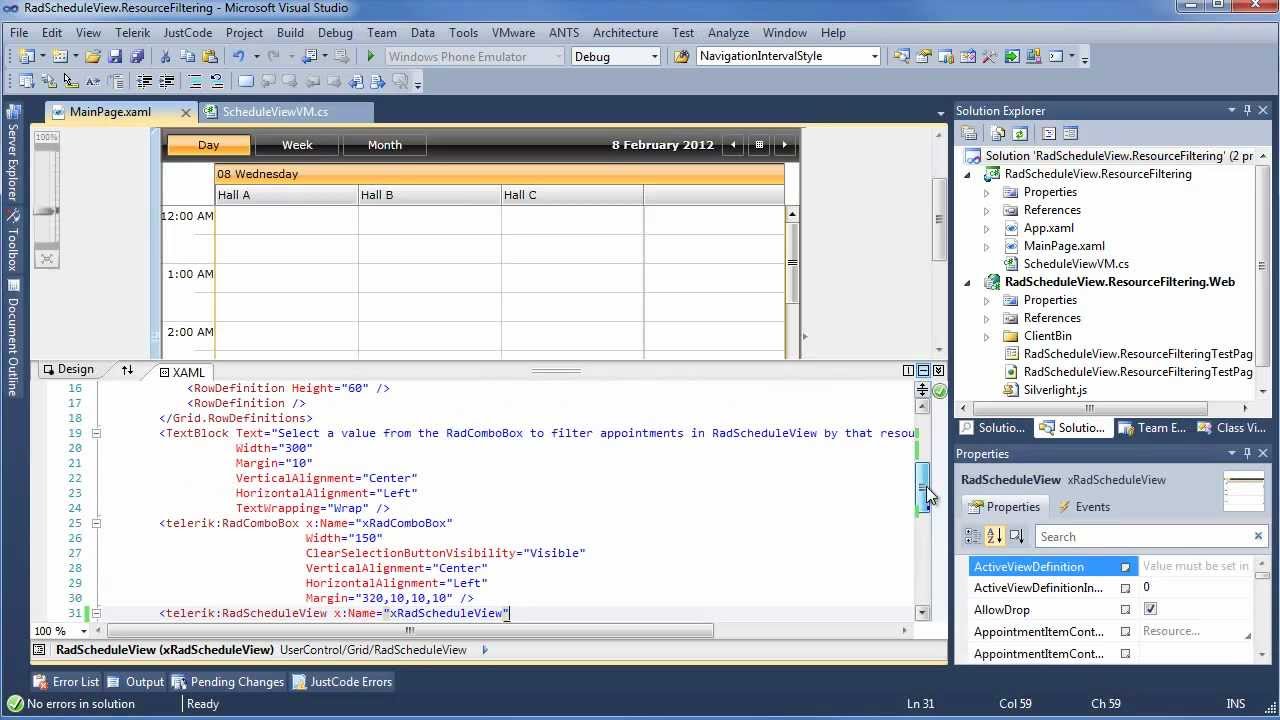The width and height of the screenshot is (1280, 720).
Task: Open the Toolbox window from toolbar
Action: click(990, 57)
